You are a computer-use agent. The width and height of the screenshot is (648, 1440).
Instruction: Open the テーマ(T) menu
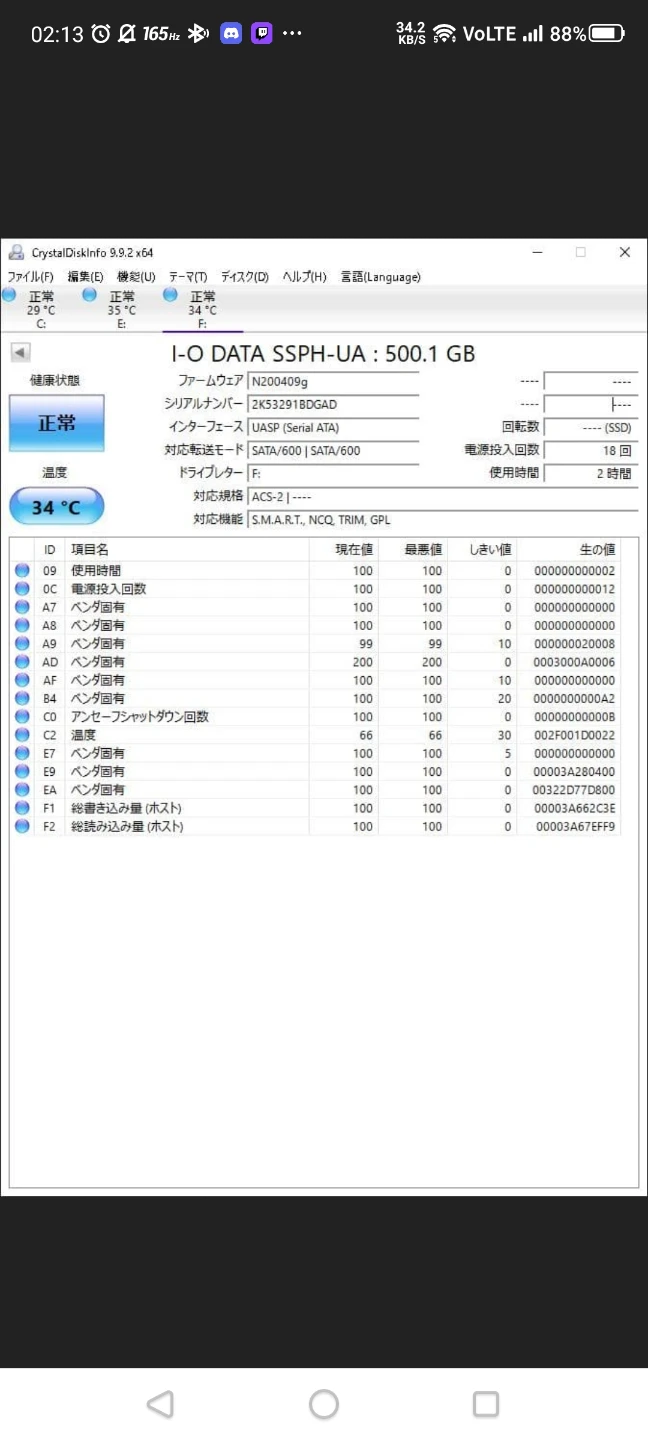(x=188, y=277)
